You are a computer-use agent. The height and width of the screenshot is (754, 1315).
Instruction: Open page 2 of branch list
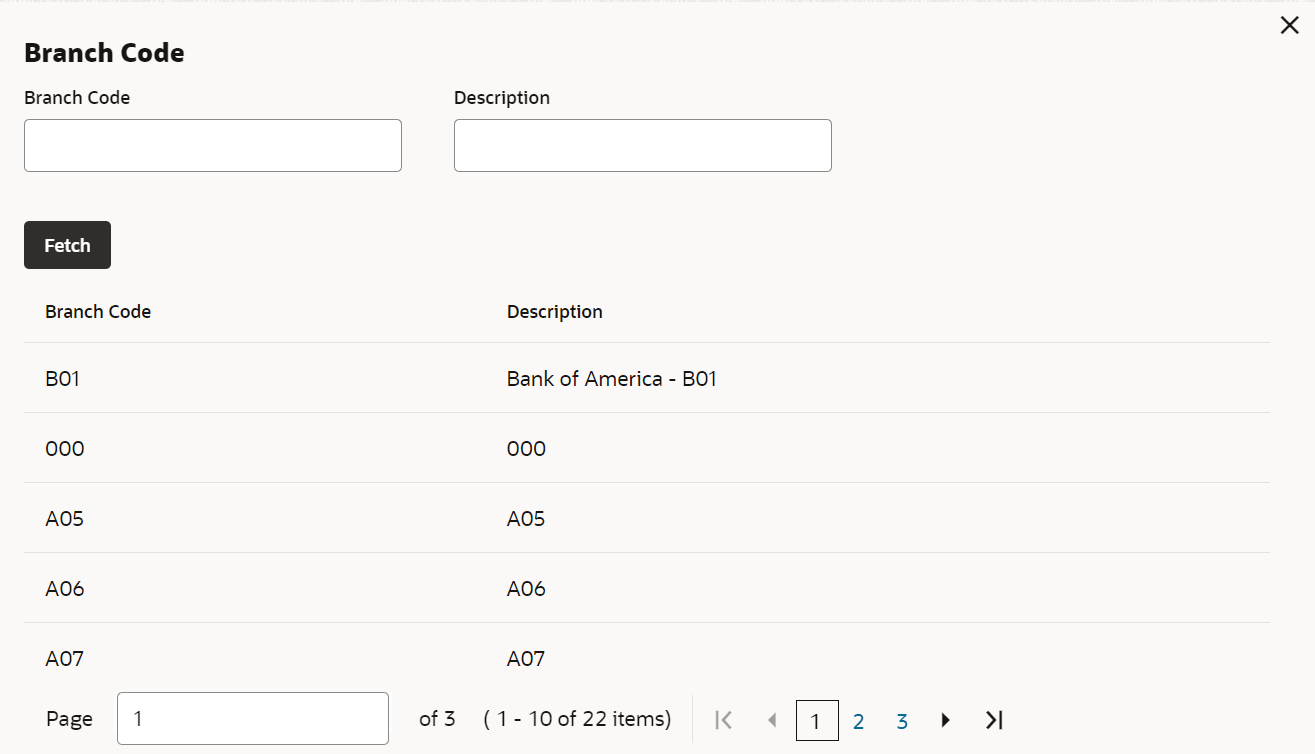click(x=858, y=721)
